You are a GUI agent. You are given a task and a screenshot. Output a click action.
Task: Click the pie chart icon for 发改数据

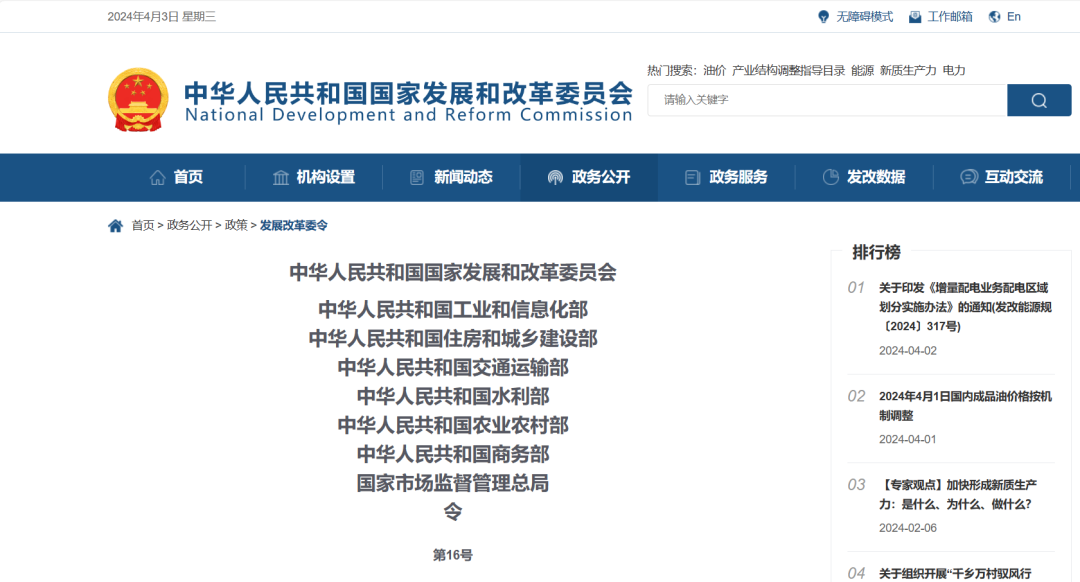point(831,177)
